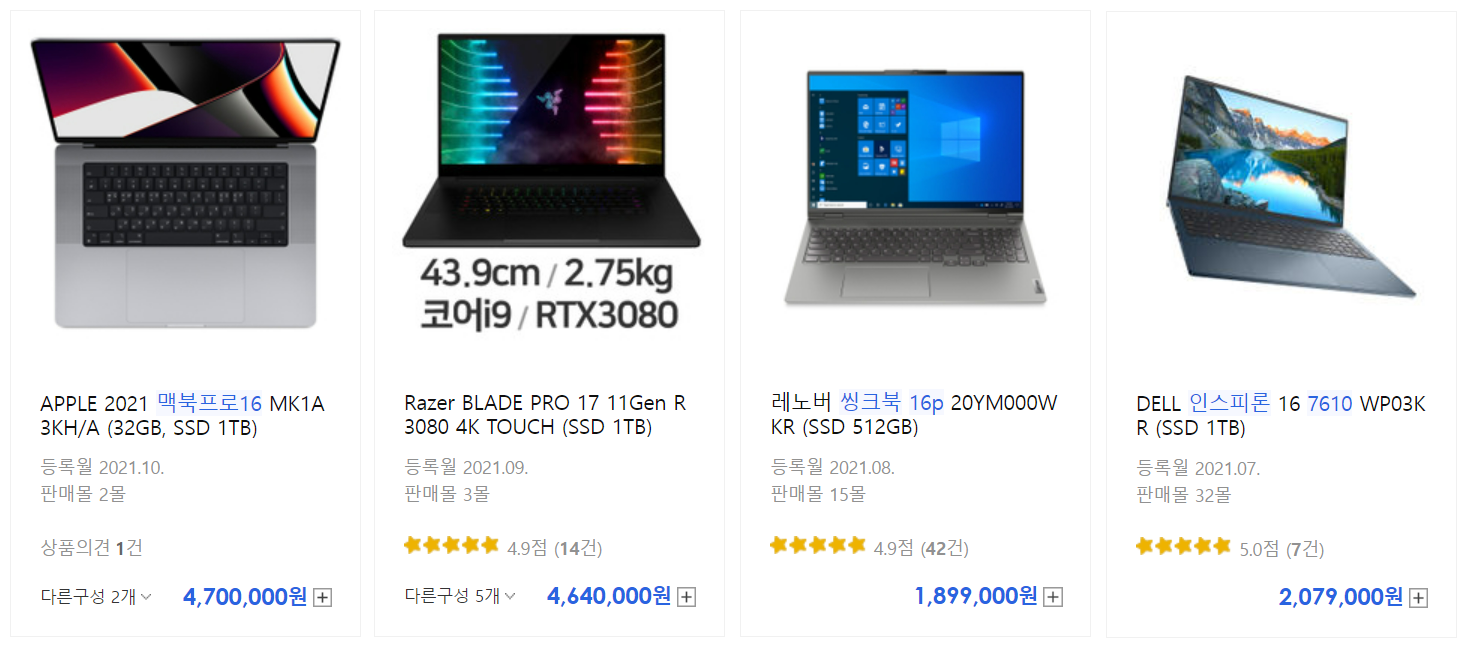Click the Razer Blade star rating icons

click(451, 545)
